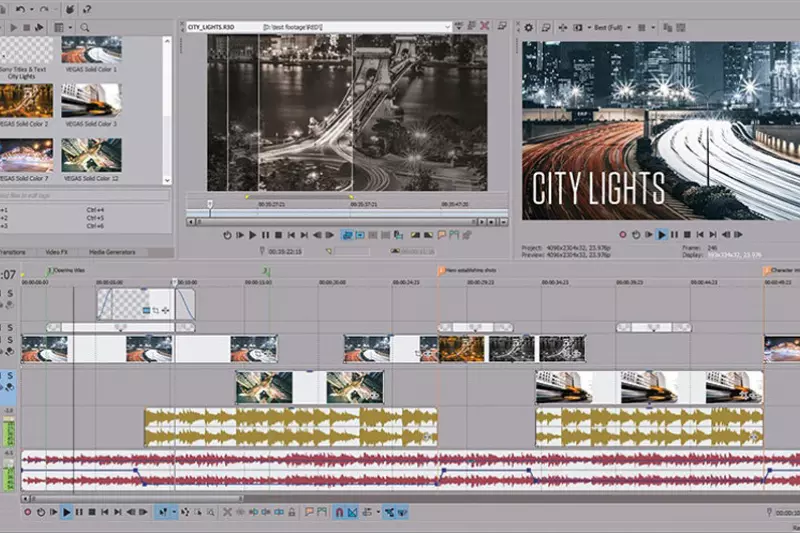The height and width of the screenshot is (533, 800).
Task: Toggle solo on the top video track
Action: point(10,293)
